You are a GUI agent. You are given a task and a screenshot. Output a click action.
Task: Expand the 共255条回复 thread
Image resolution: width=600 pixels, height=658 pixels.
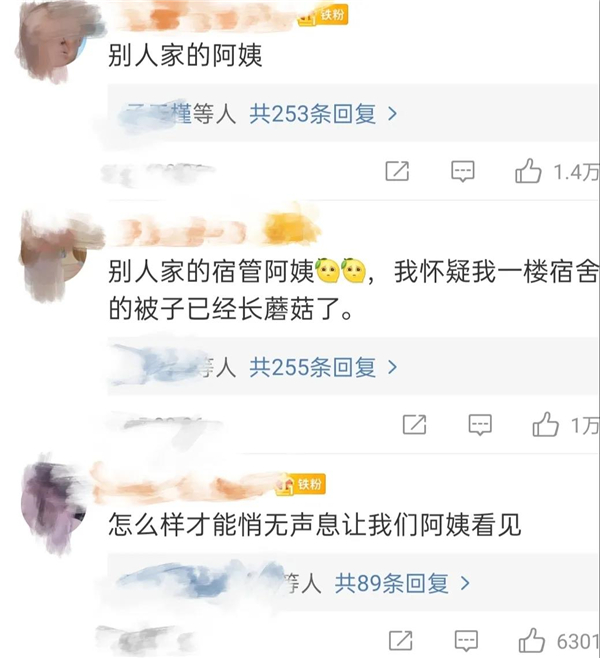[323, 367]
